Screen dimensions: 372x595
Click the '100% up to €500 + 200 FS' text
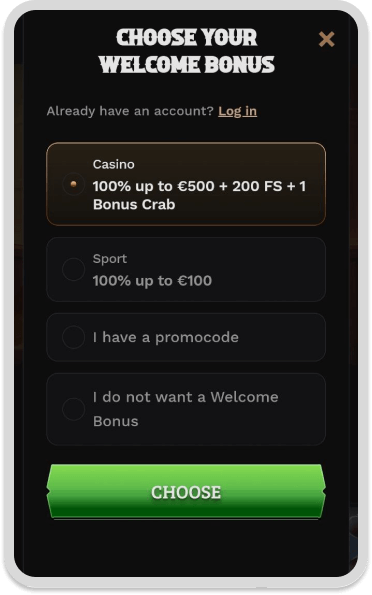[x=188, y=186]
